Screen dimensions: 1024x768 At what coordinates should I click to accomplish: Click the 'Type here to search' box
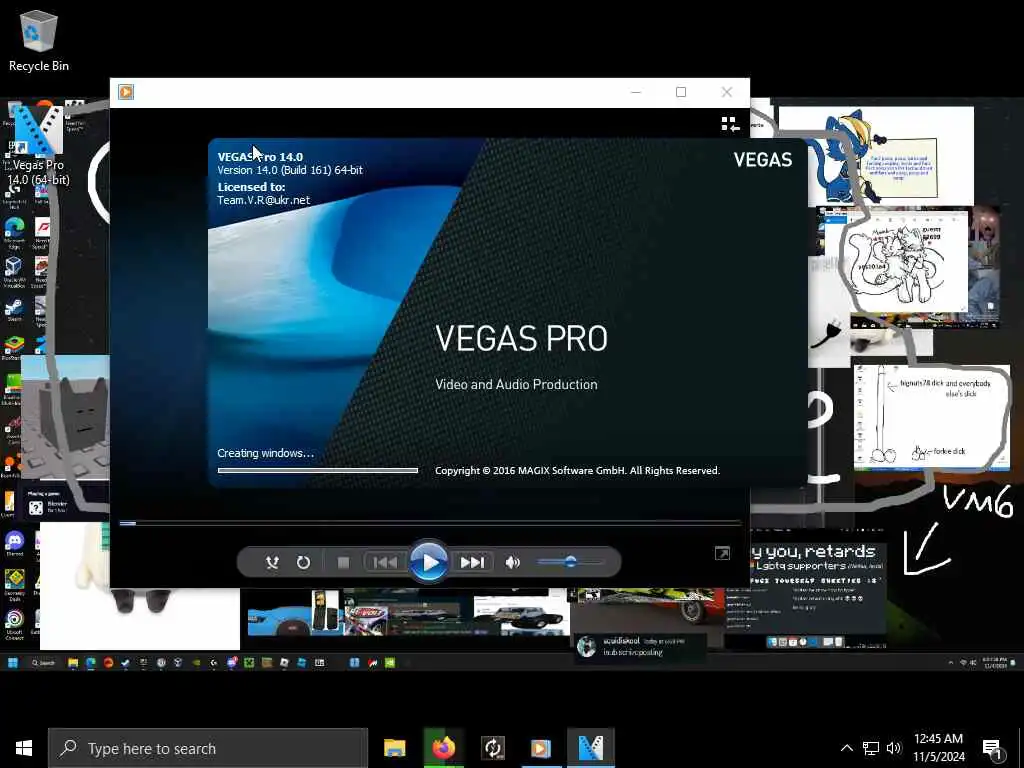(x=208, y=748)
